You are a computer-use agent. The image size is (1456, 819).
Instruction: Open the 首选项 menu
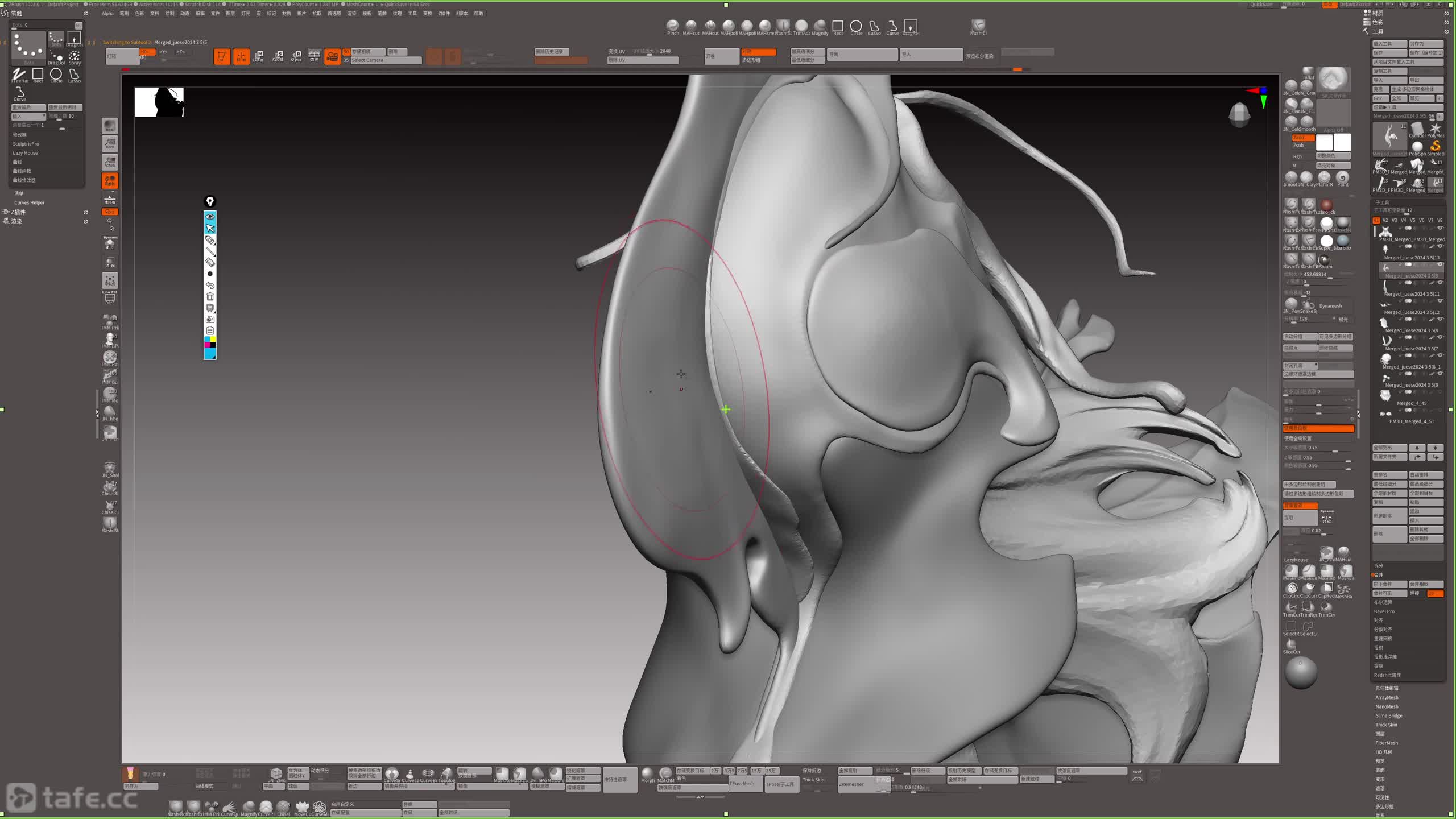pos(334,14)
